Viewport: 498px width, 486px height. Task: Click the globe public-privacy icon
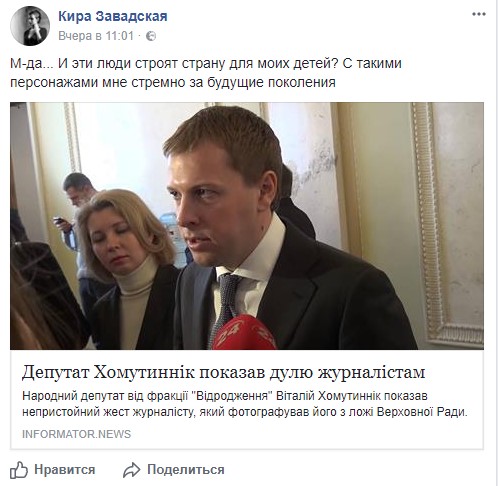[151, 36]
